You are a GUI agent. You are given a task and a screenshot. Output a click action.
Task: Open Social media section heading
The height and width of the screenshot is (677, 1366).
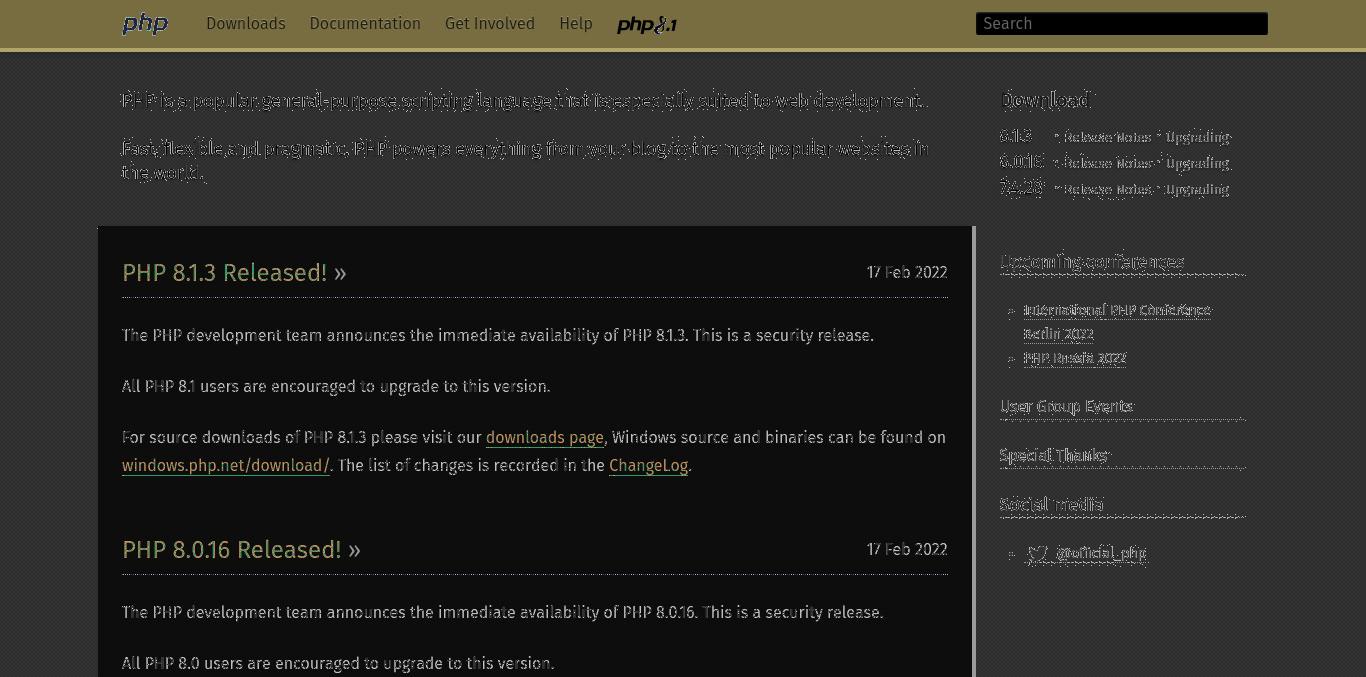[x=1052, y=504]
